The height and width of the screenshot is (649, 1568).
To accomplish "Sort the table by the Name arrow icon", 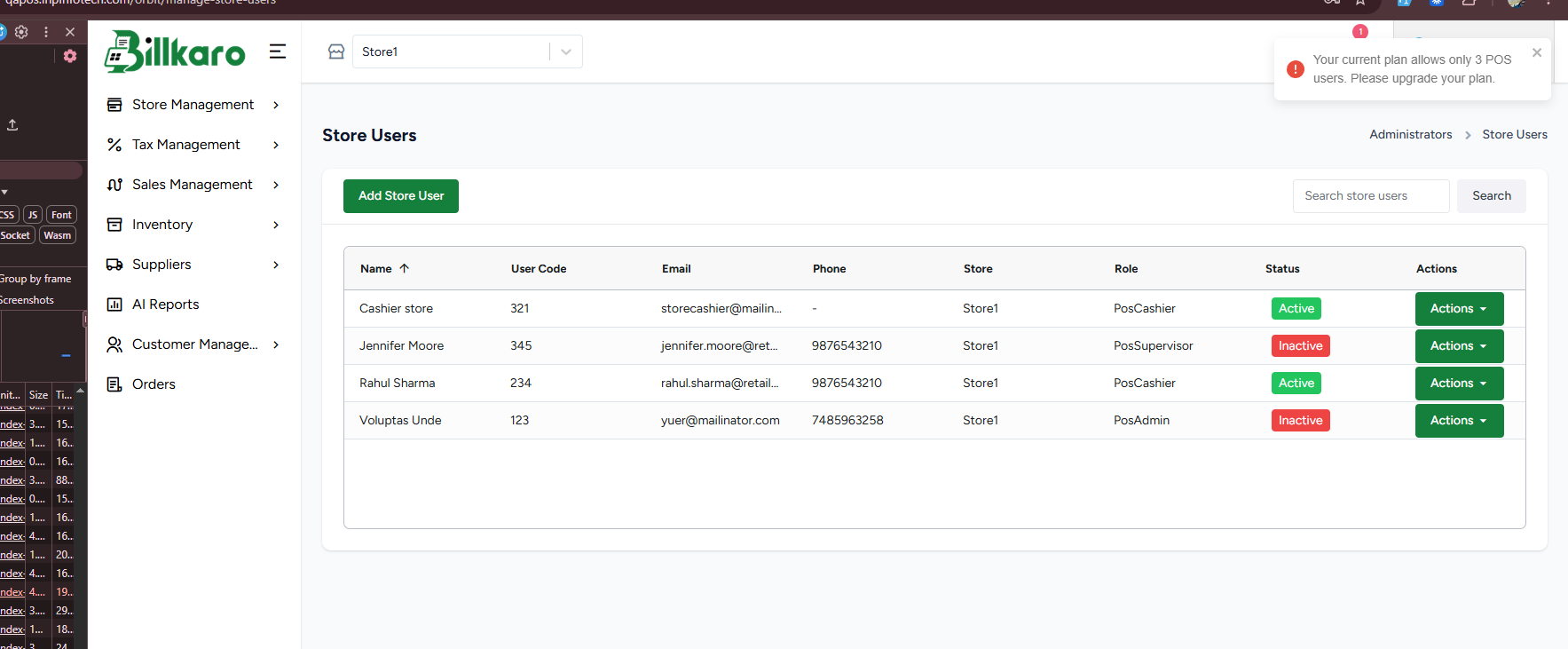I will click(x=405, y=268).
